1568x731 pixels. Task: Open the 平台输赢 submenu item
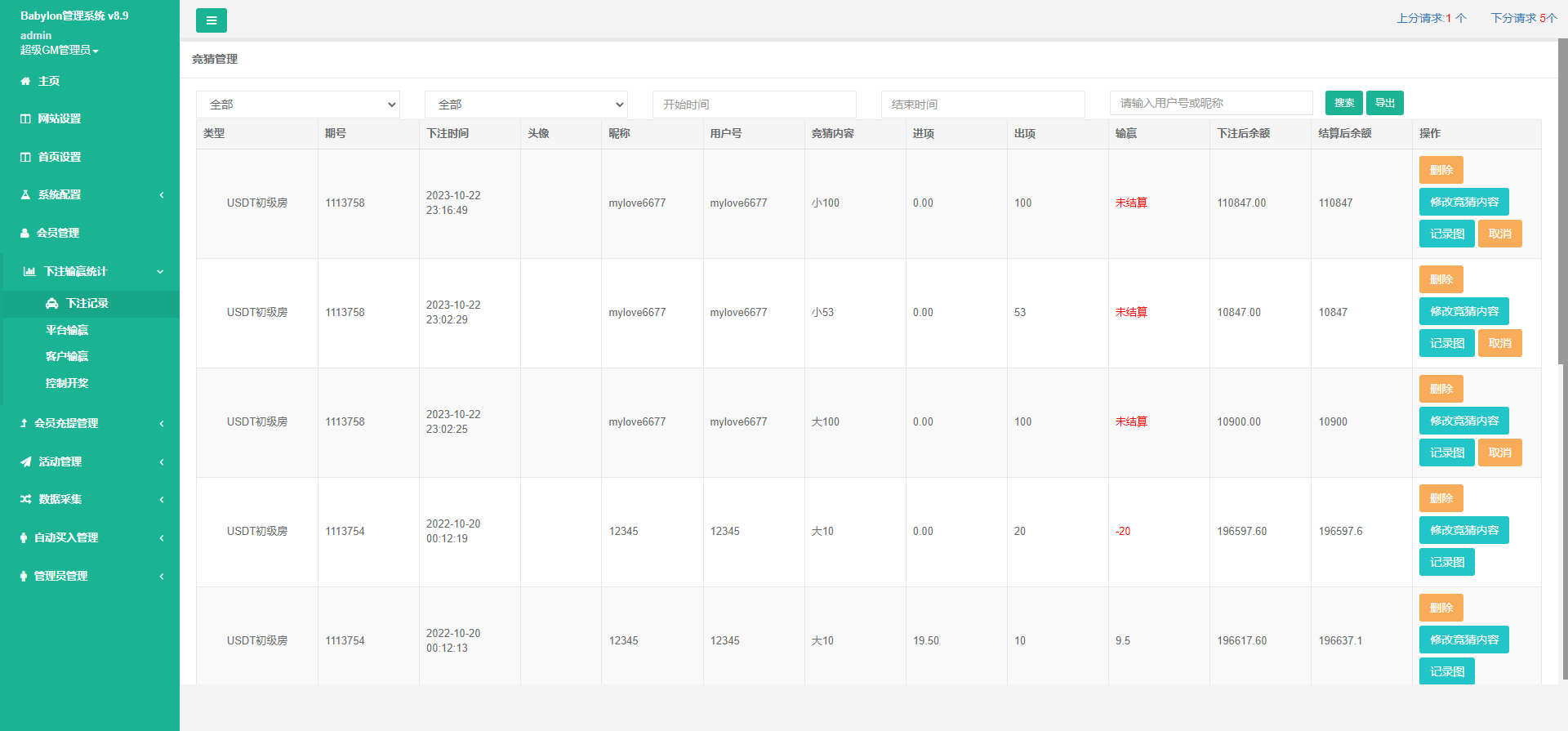[67, 330]
